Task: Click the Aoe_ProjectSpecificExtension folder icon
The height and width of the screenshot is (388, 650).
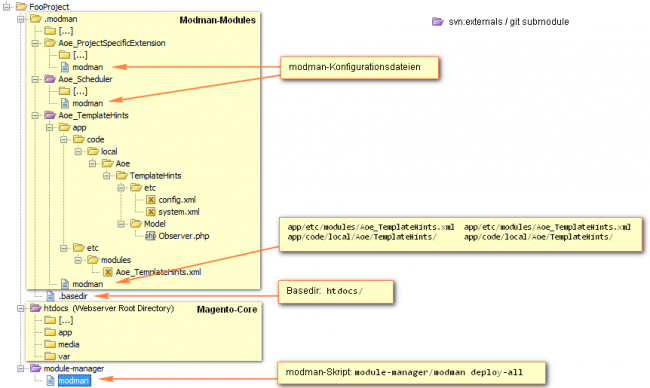Action: [50, 43]
